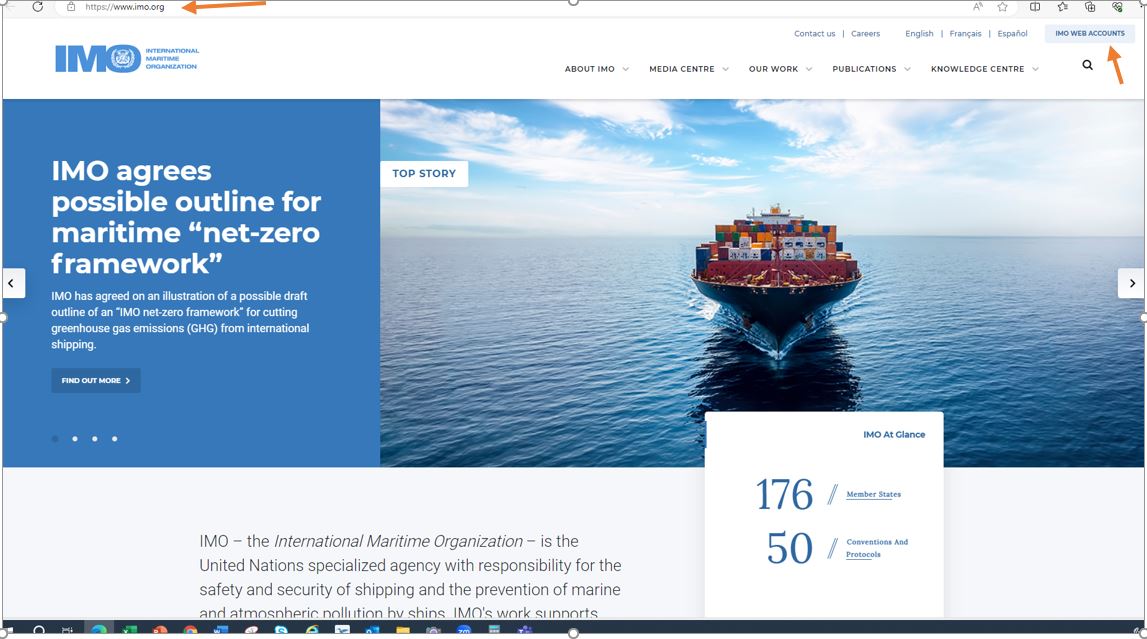Open Edge Collections
The image size is (1147, 639).
click(1090, 7)
